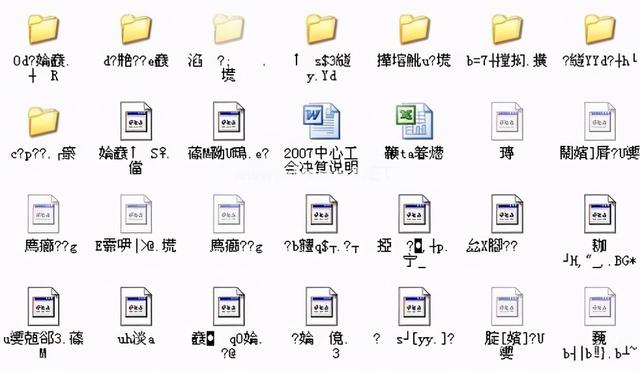The image size is (640, 371).
Task: Select the file with "卄p." in its name
Action: [x=414, y=214]
